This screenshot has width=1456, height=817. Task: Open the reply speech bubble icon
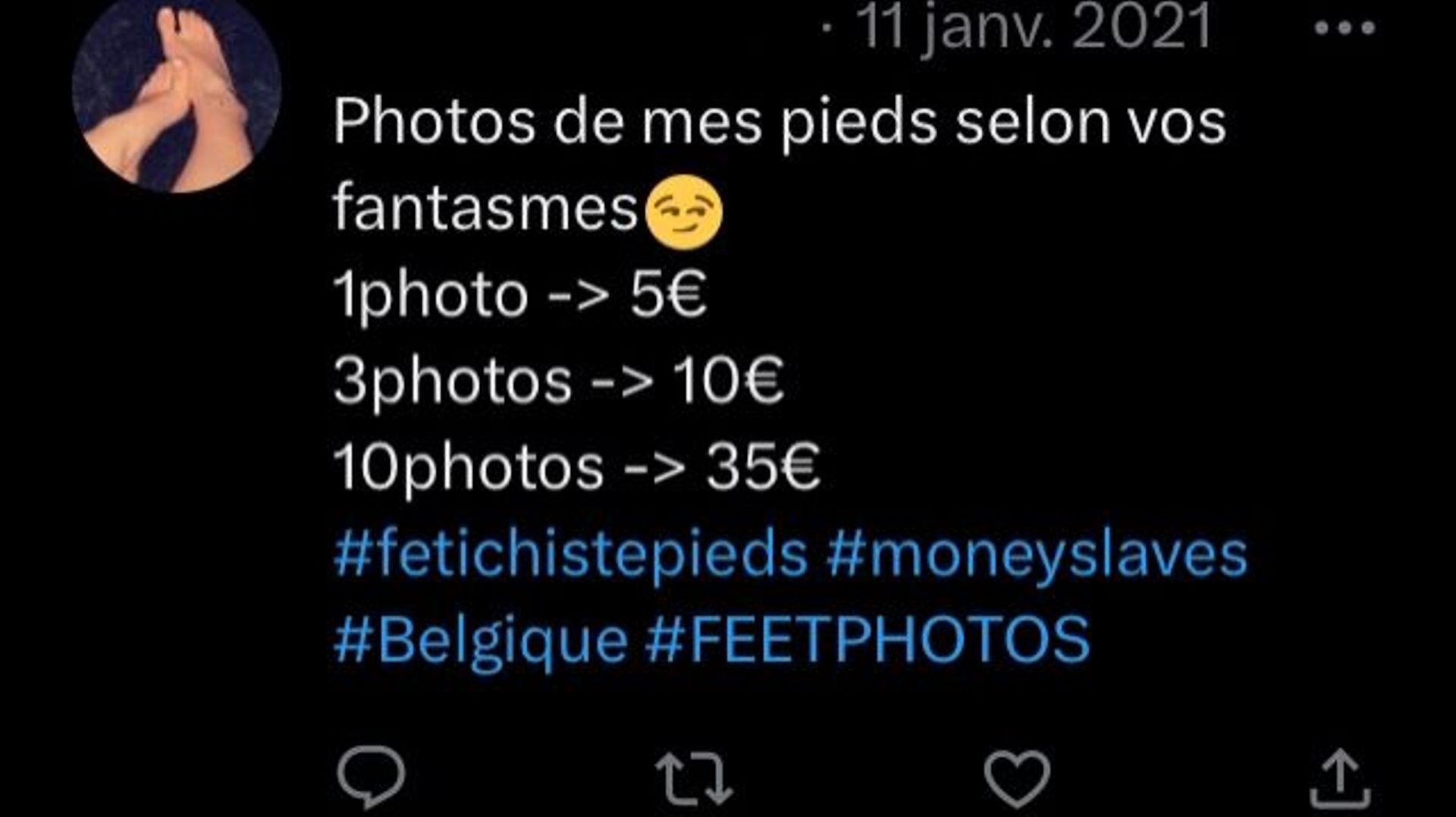371,777
